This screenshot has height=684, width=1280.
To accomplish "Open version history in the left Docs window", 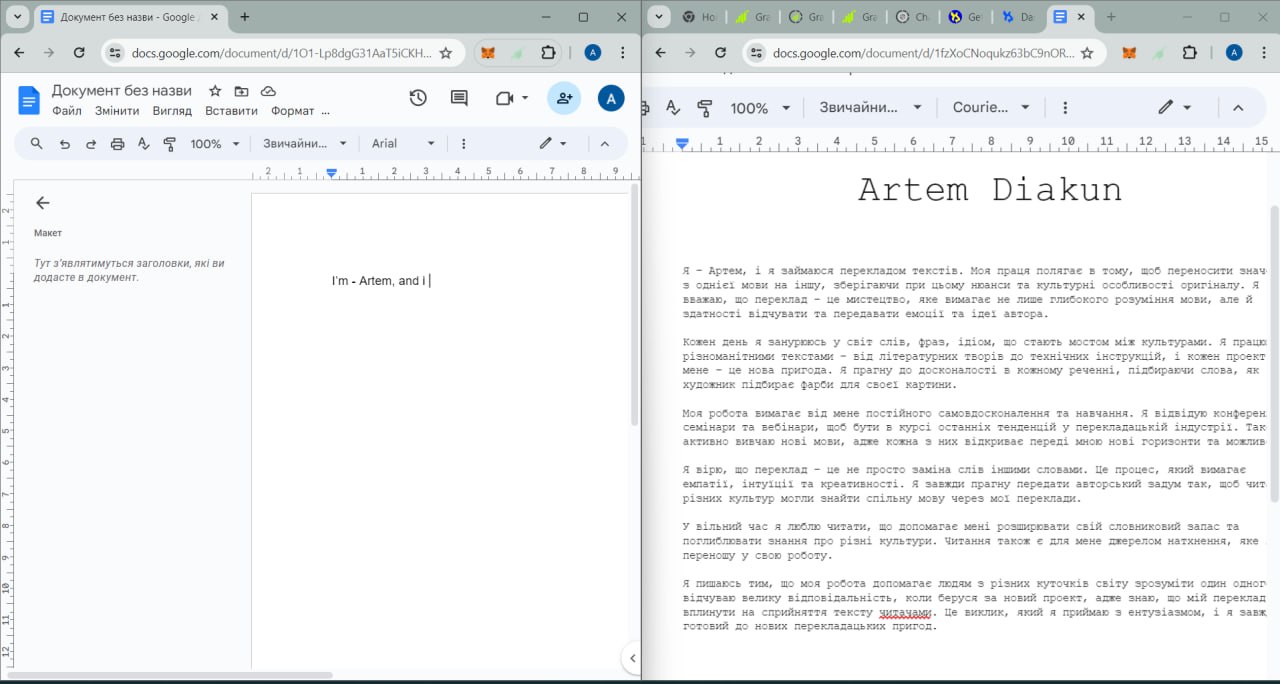I will tap(418, 98).
